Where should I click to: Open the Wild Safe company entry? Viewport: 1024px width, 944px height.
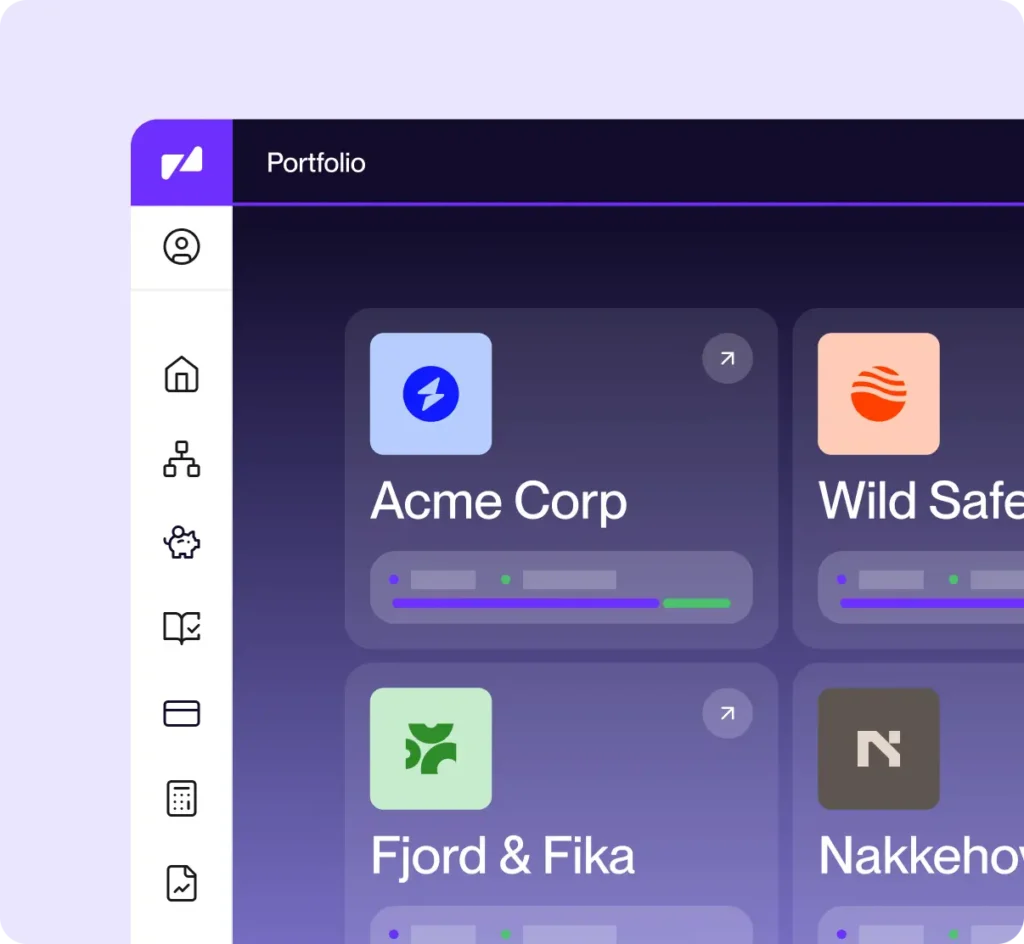[x=920, y=500]
